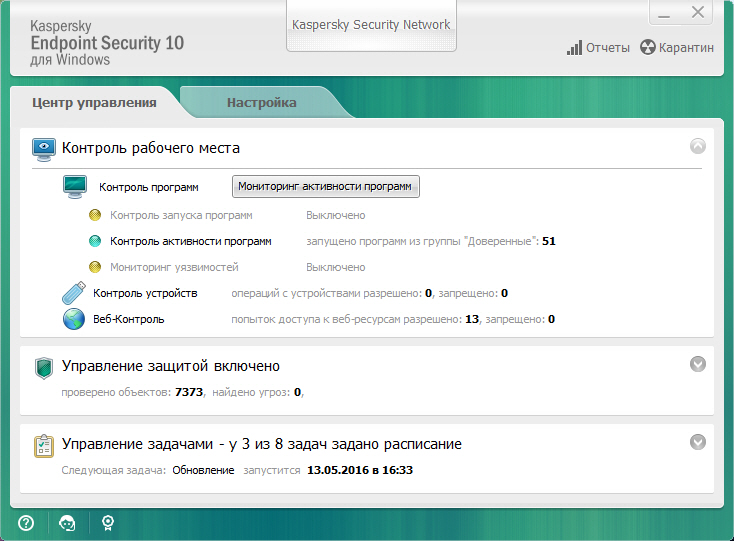
Task: Open the Карантин quarantine storage
Action: 677,48
